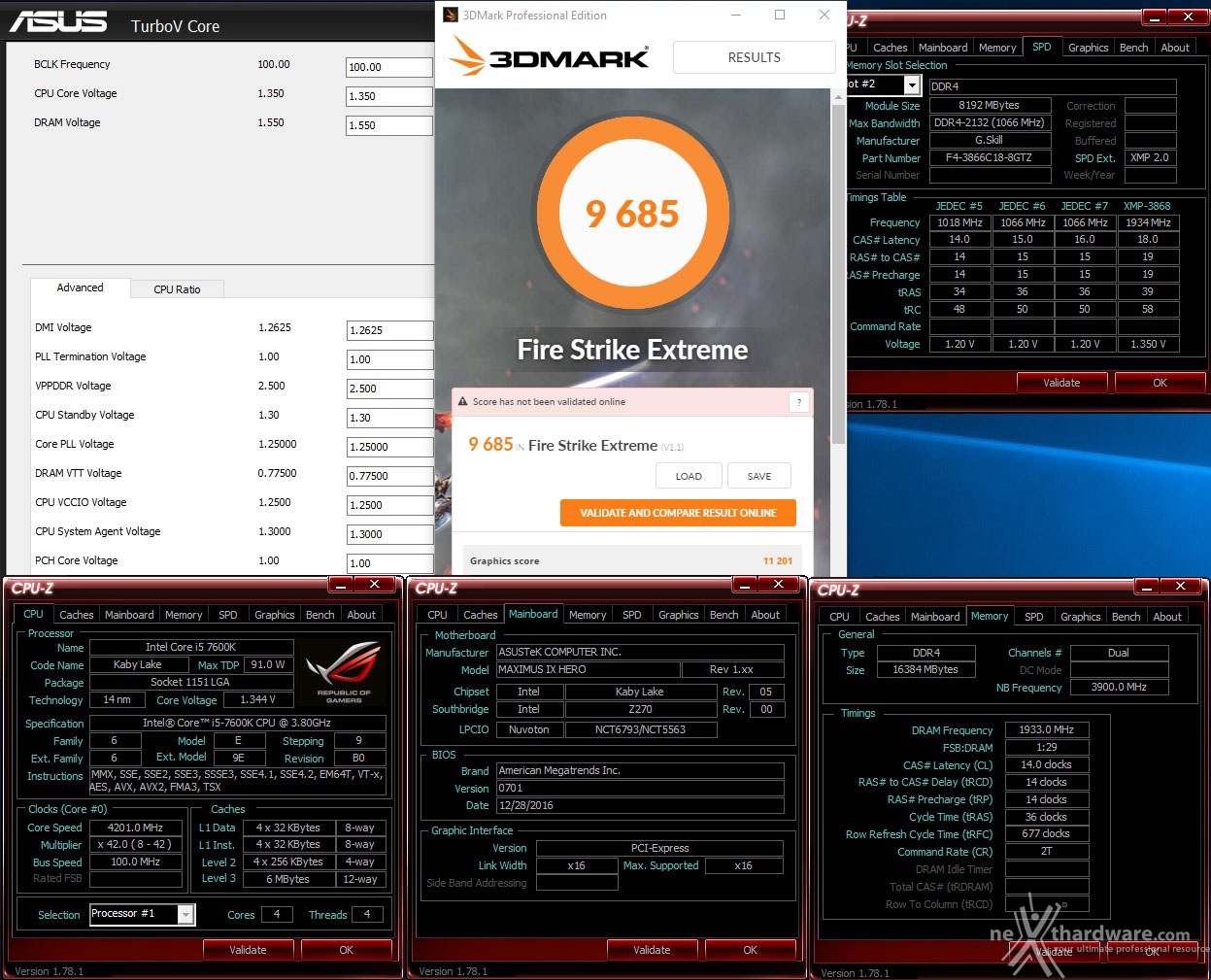
Task: Click the RESULTS button in 3DMark
Action: [x=754, y=57]
